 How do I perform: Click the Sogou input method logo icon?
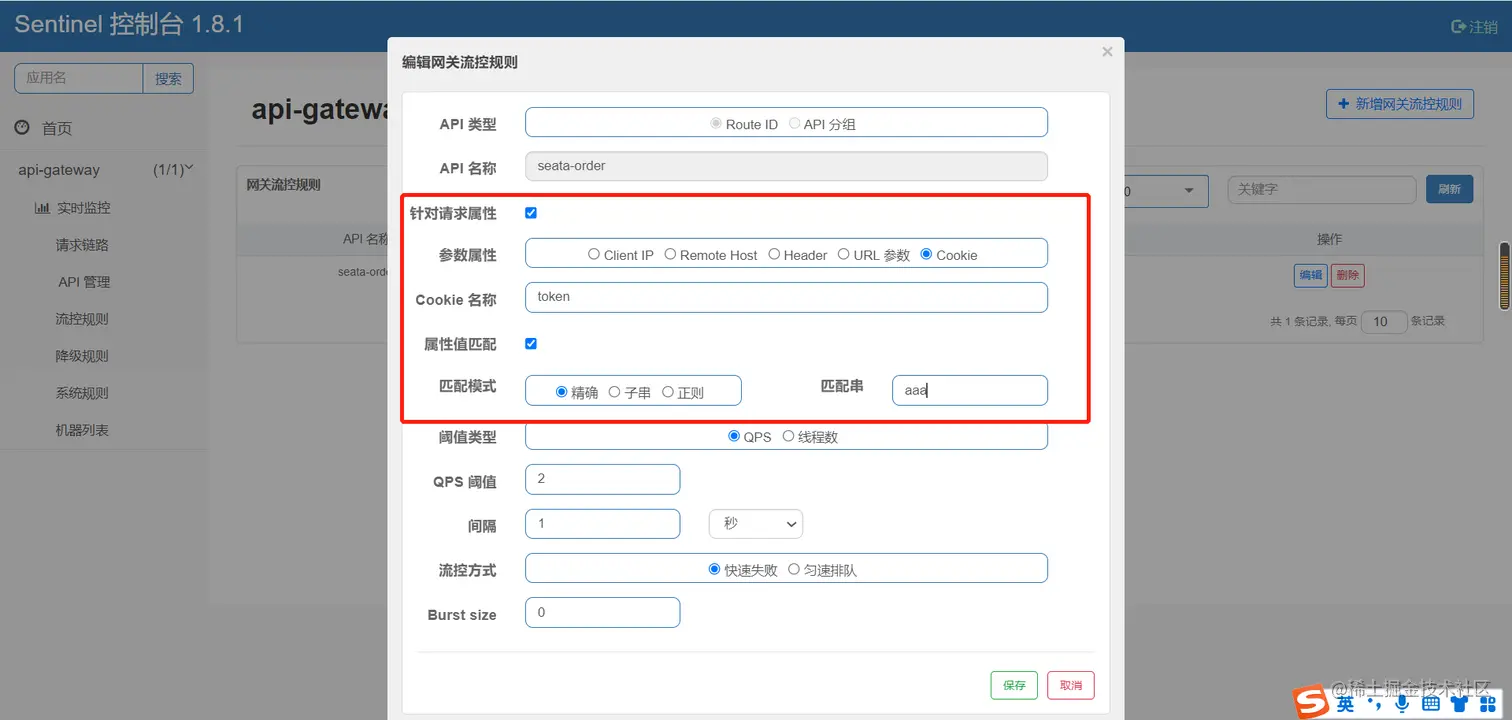[1311, 703]
